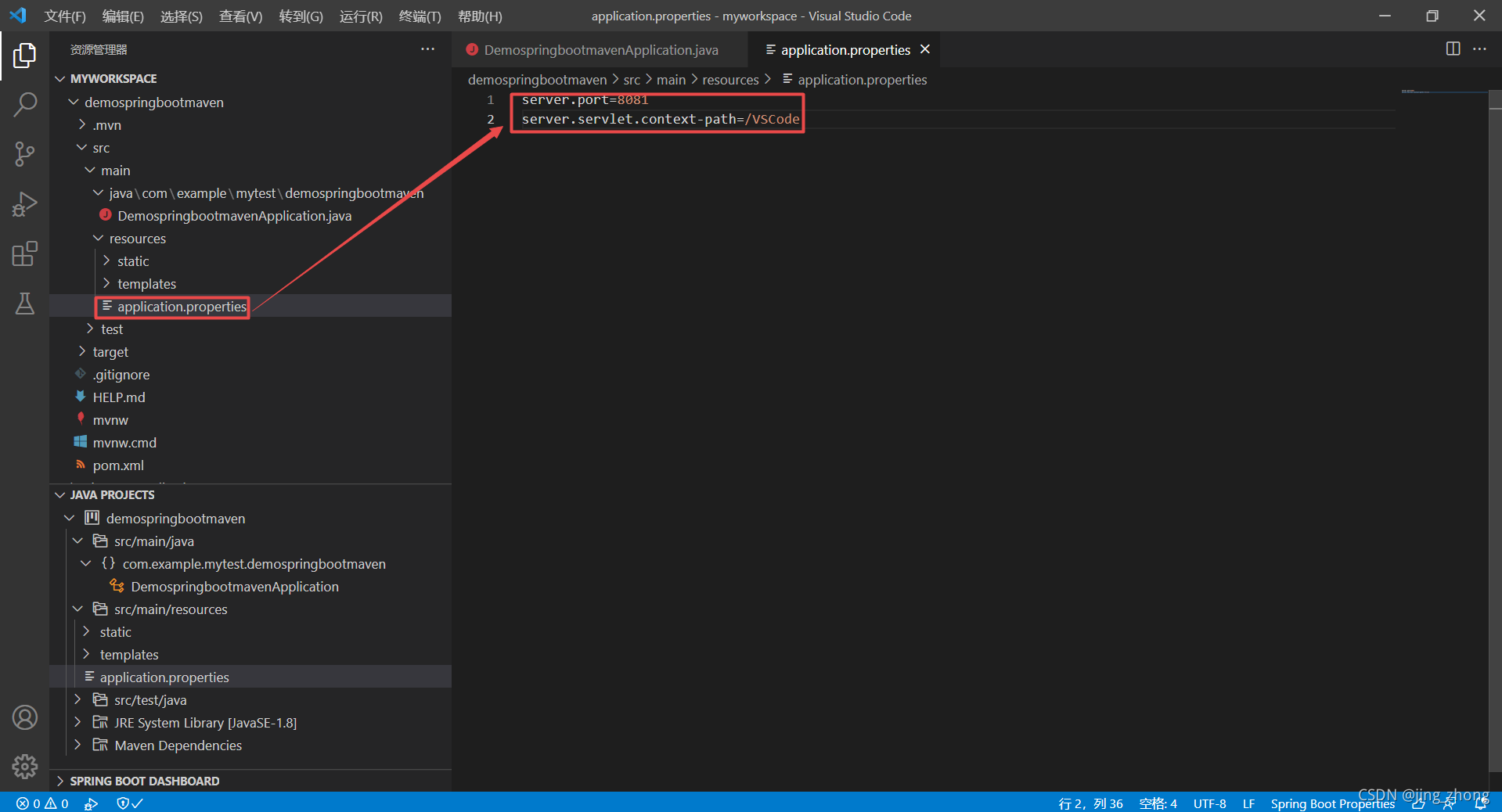Open the Run and Debug view
The image size is (1502, 812).
click(x=24, y=204)
